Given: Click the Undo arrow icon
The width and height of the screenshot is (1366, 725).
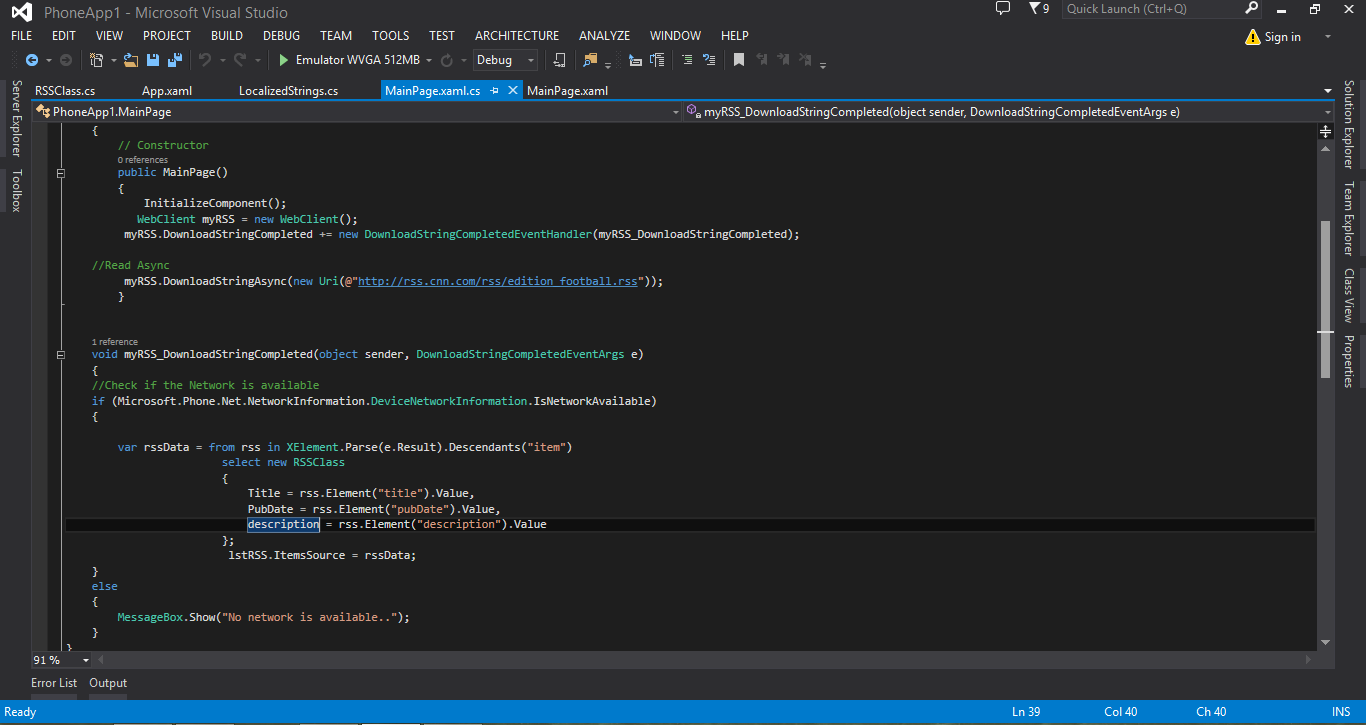Looking at the screenshot, I should coord(204,60).
